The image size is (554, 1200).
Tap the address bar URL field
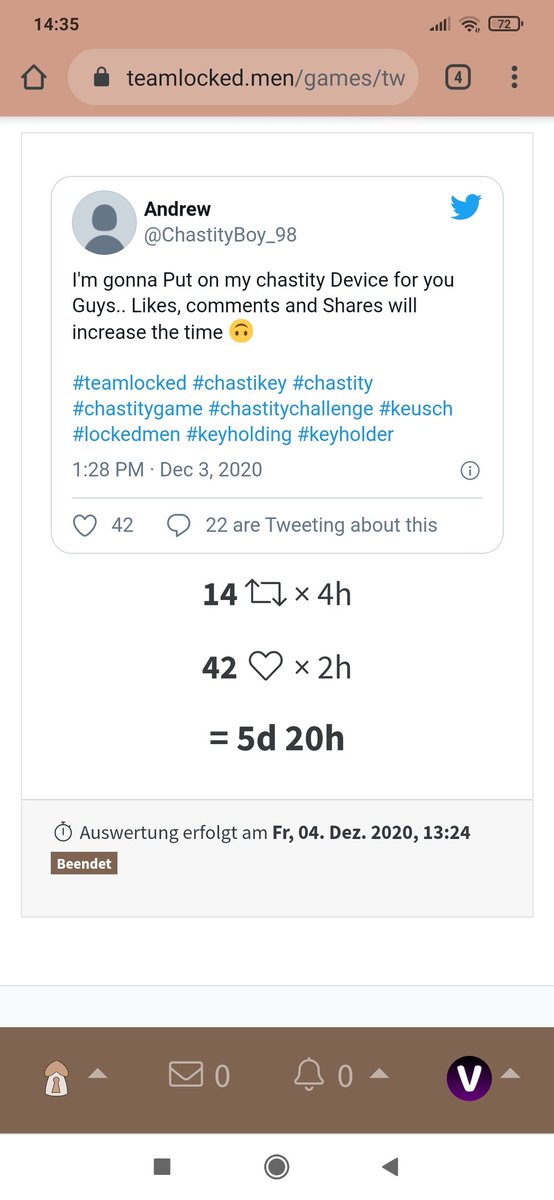243,77
